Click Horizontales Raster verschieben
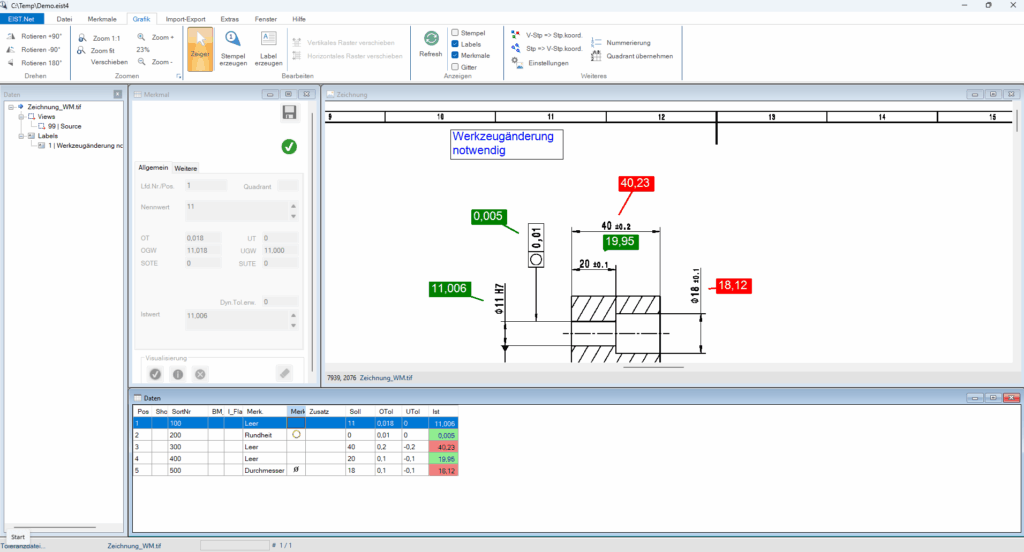Screen dimensions: 1024x552 [347, 56]
